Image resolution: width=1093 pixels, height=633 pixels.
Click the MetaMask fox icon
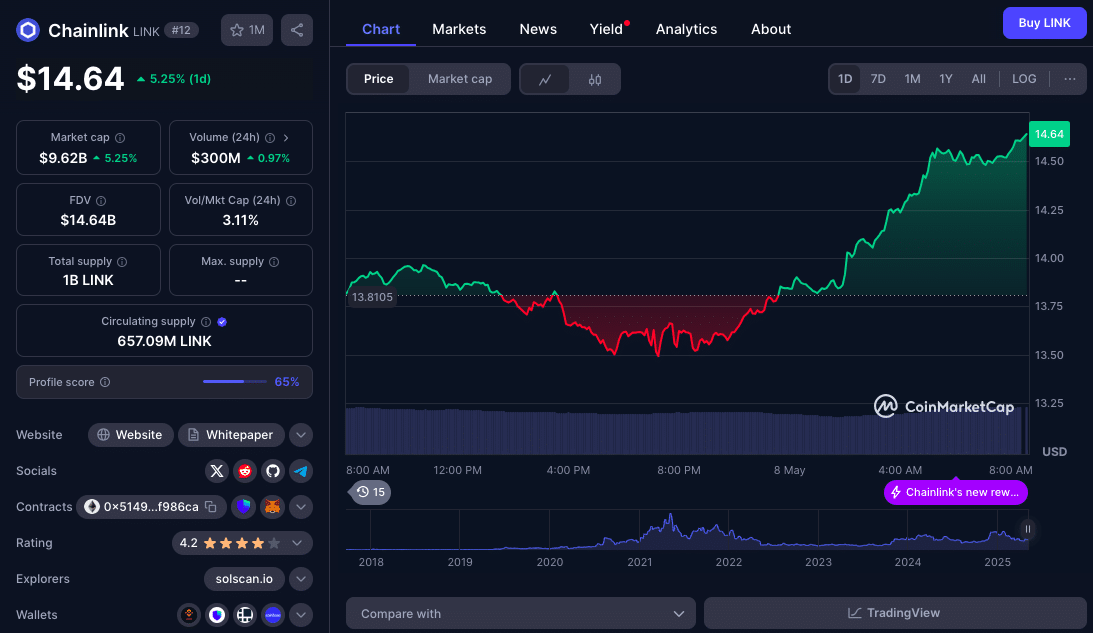tap(273, 507)
